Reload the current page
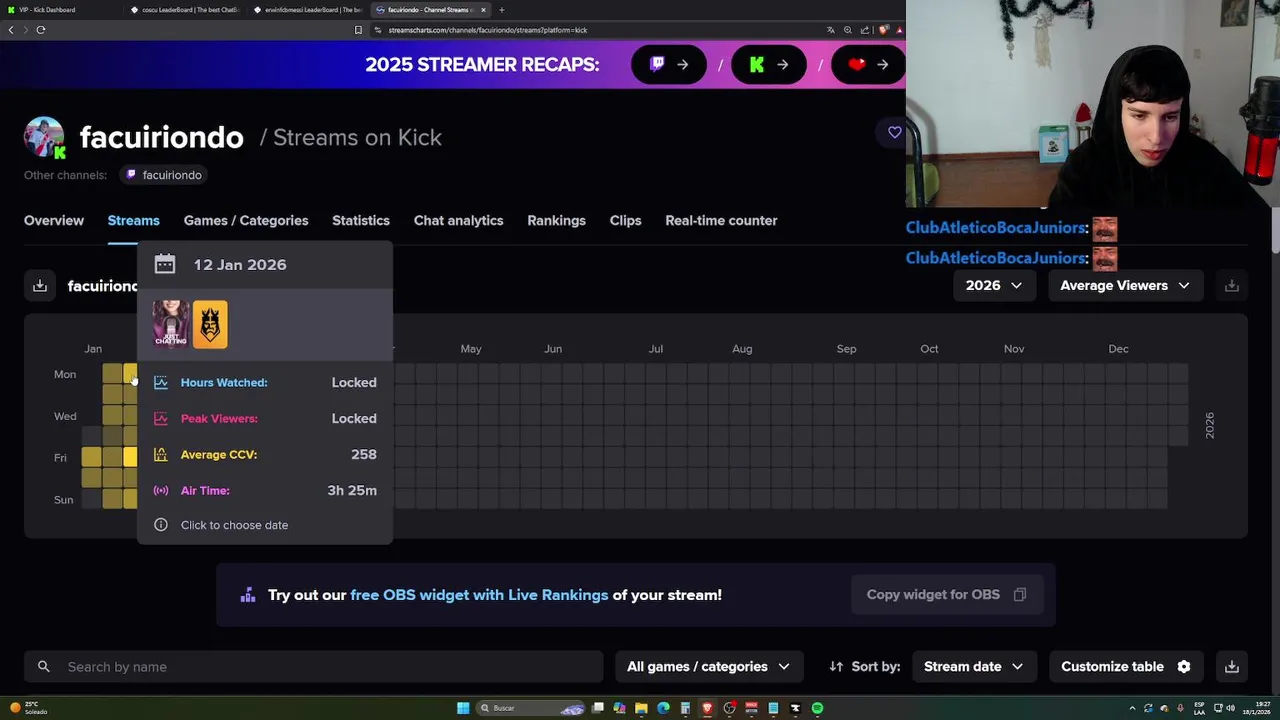Viewport: 1280px width, 720px height. tap(41, 30)
